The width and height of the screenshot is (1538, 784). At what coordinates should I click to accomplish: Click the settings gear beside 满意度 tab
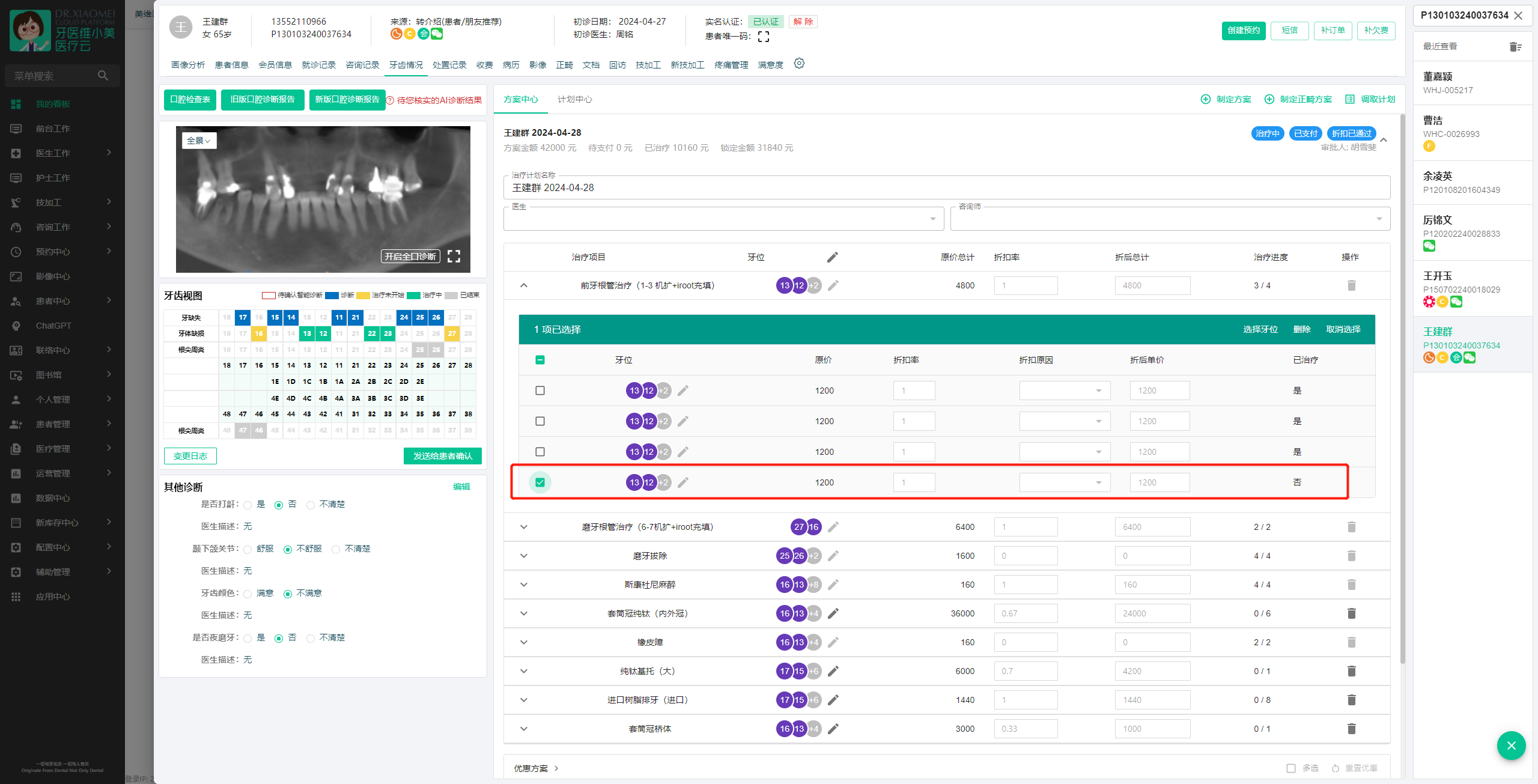[798, 64]
